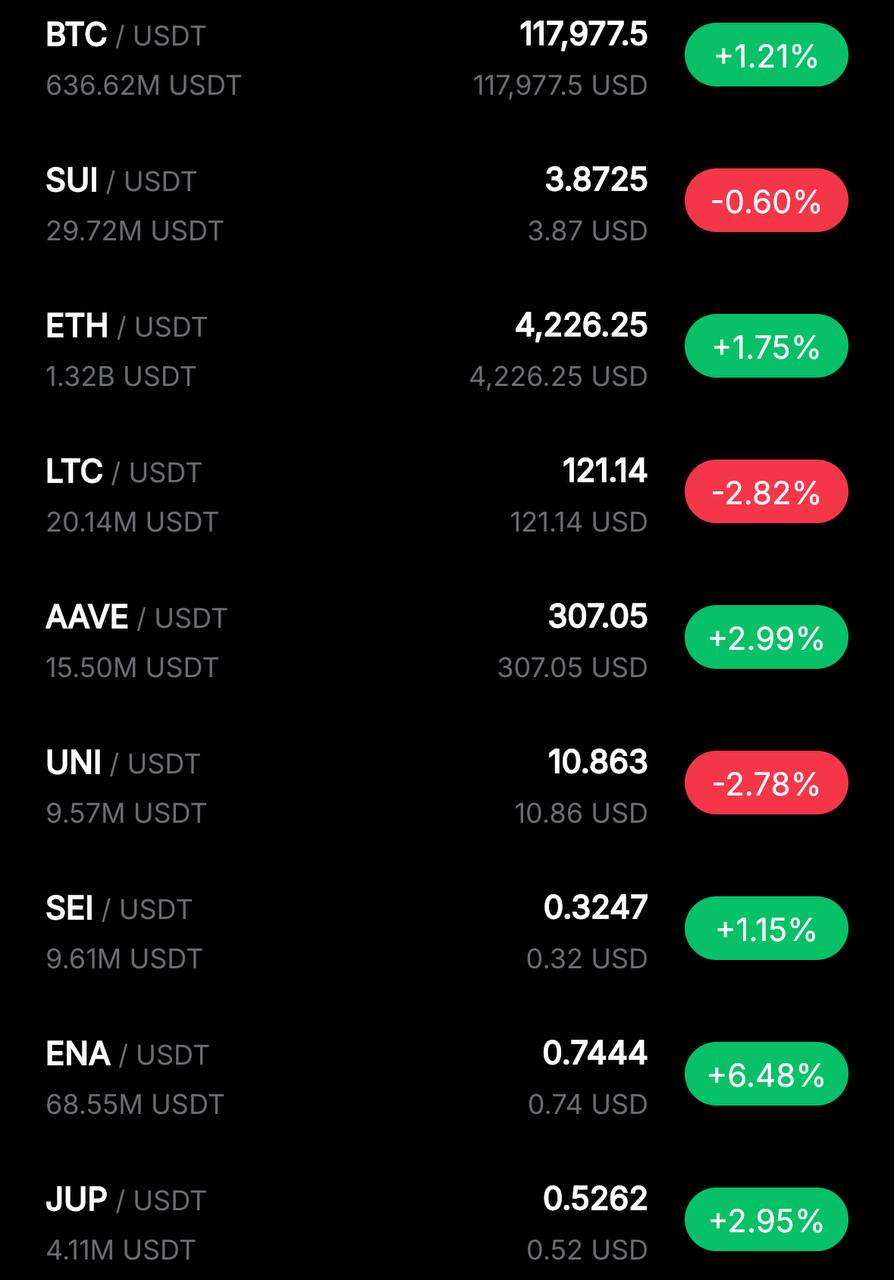Open the ENA / USDT trading pair
The width and height of the screenshot is (894, 1280).
(447, 1077)
